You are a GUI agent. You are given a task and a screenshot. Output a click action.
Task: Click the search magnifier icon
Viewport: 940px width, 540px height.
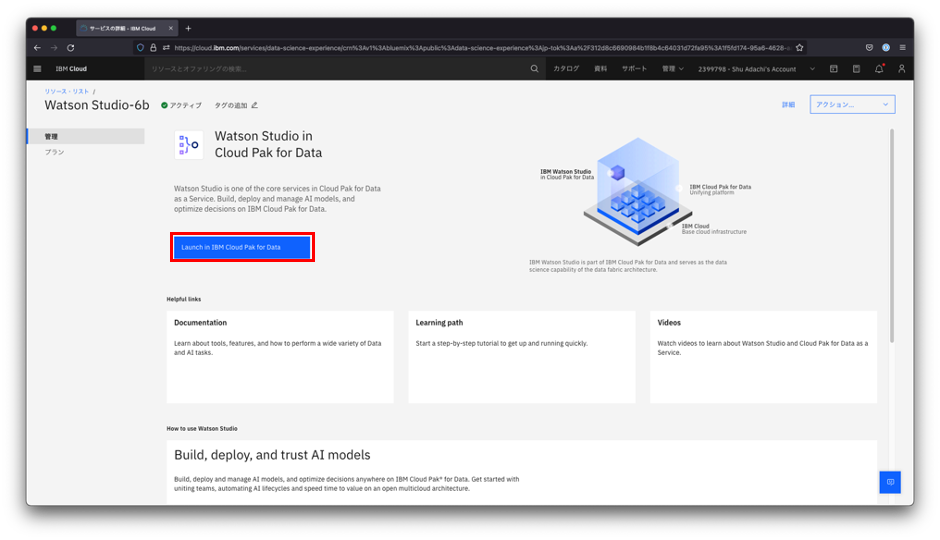pyautogui.click(x=534, y=69)
